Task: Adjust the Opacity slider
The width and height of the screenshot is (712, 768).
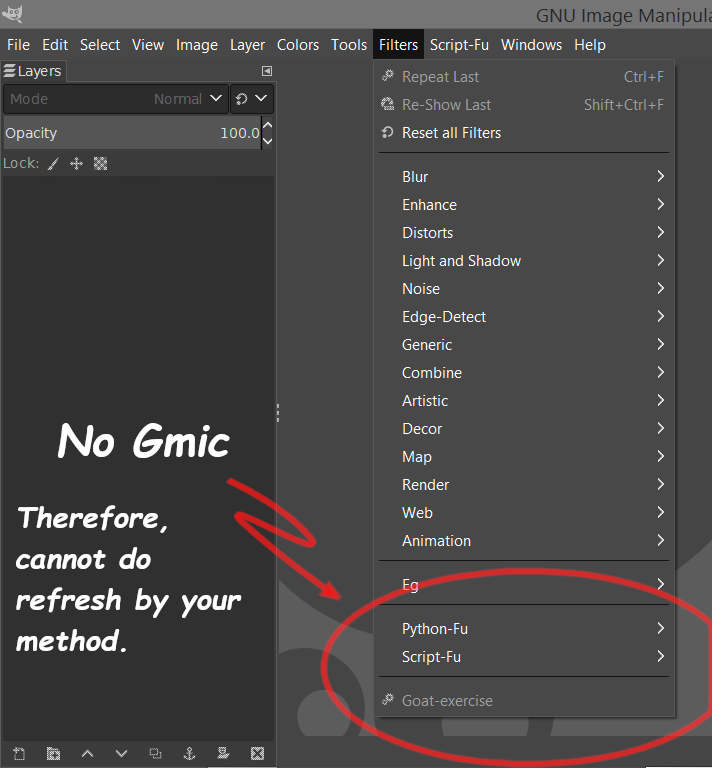Action: [x=132, y=133]
